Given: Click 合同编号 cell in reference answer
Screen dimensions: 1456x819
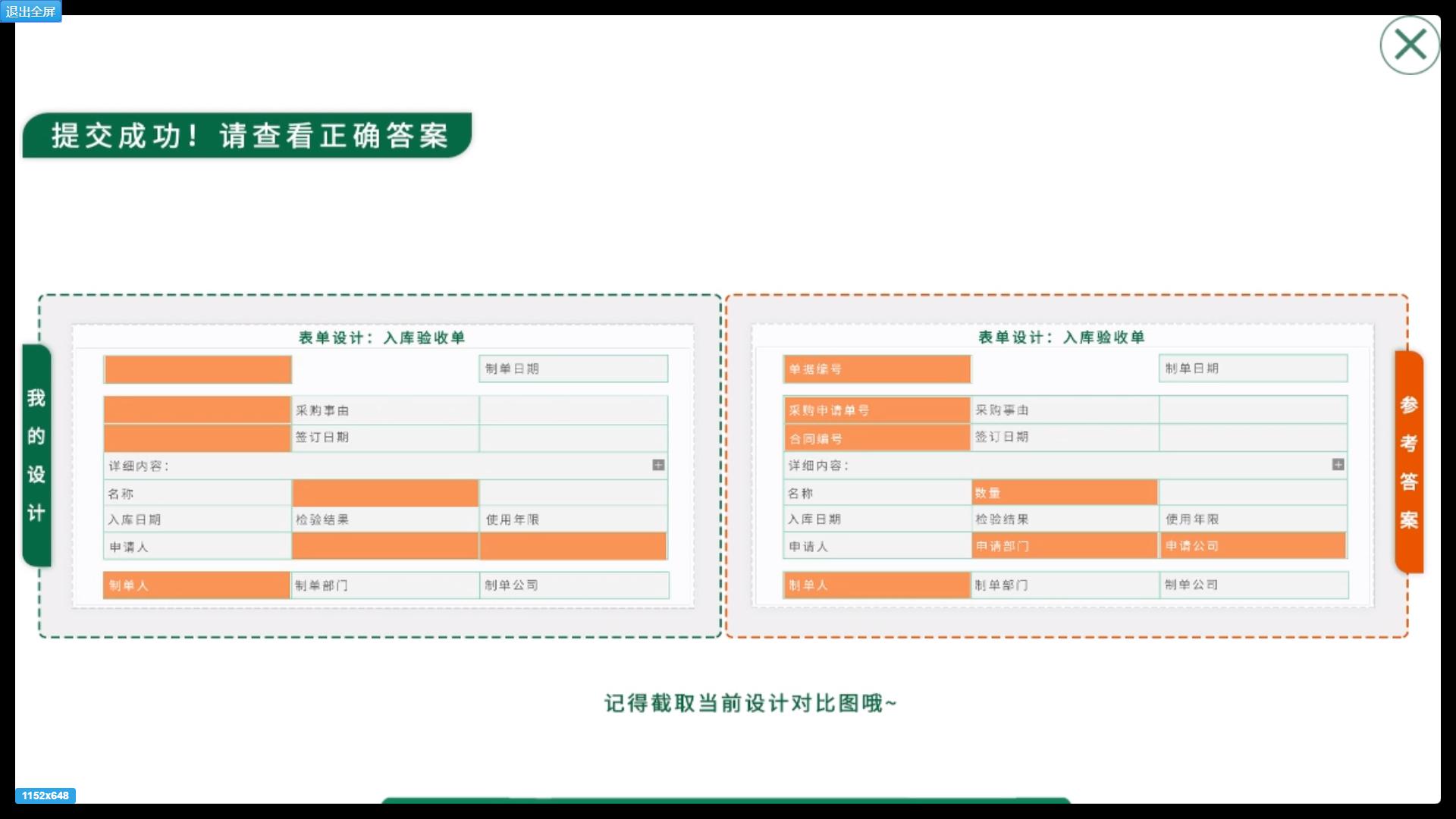Looking at the screenshot, I should pos(877,438).
